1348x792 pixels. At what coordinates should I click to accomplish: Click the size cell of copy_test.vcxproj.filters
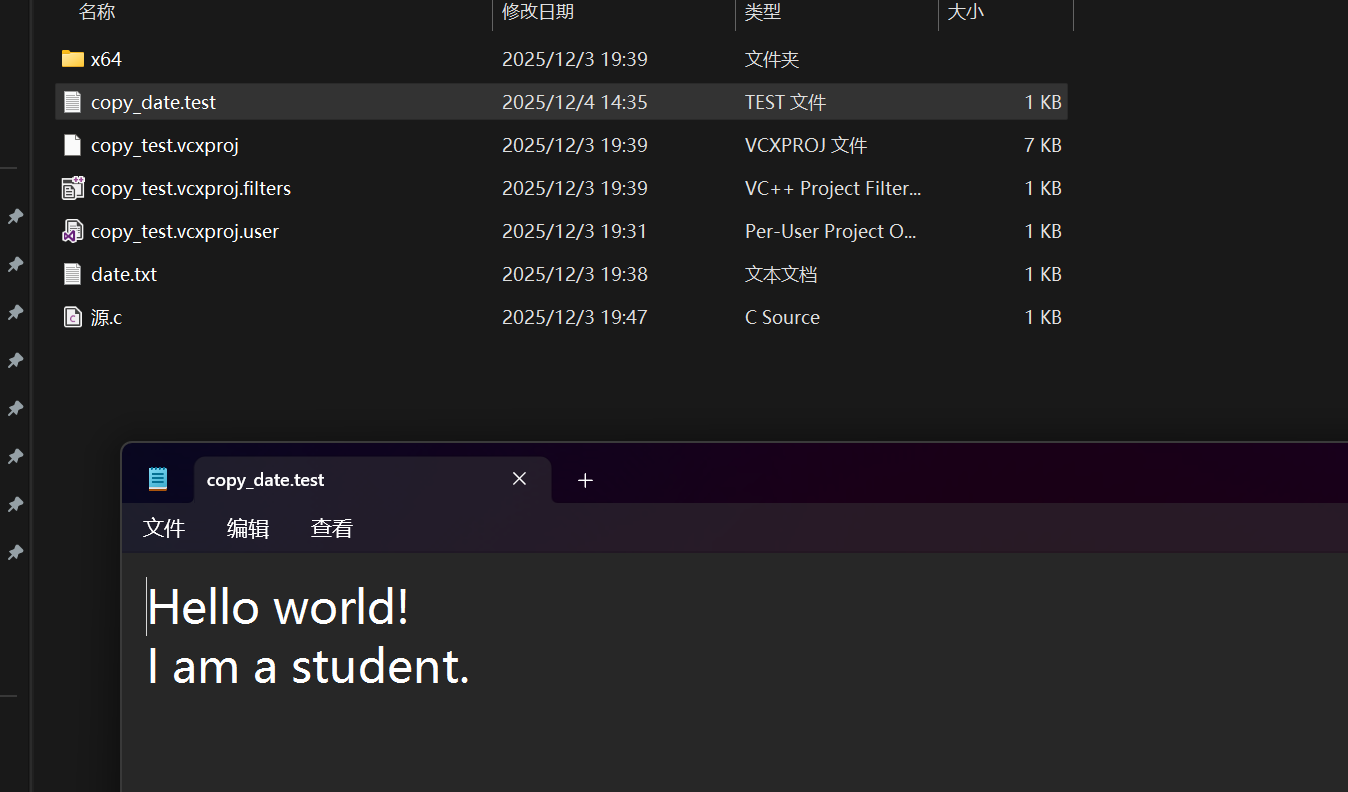click(1043, 188)
